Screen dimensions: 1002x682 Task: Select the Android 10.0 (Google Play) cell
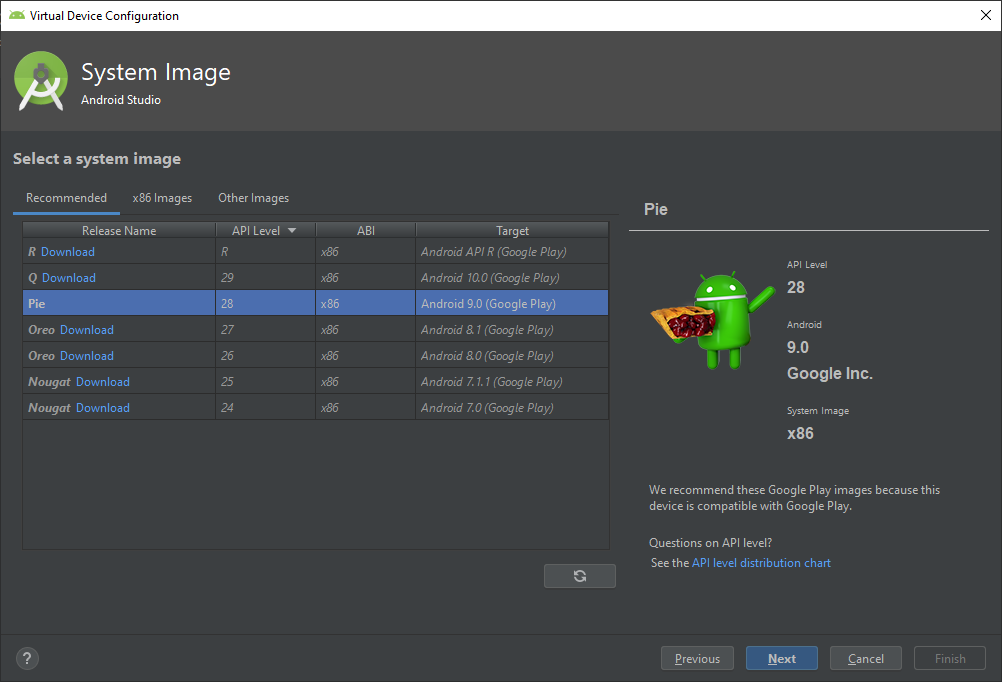click(x=512, y=277)
